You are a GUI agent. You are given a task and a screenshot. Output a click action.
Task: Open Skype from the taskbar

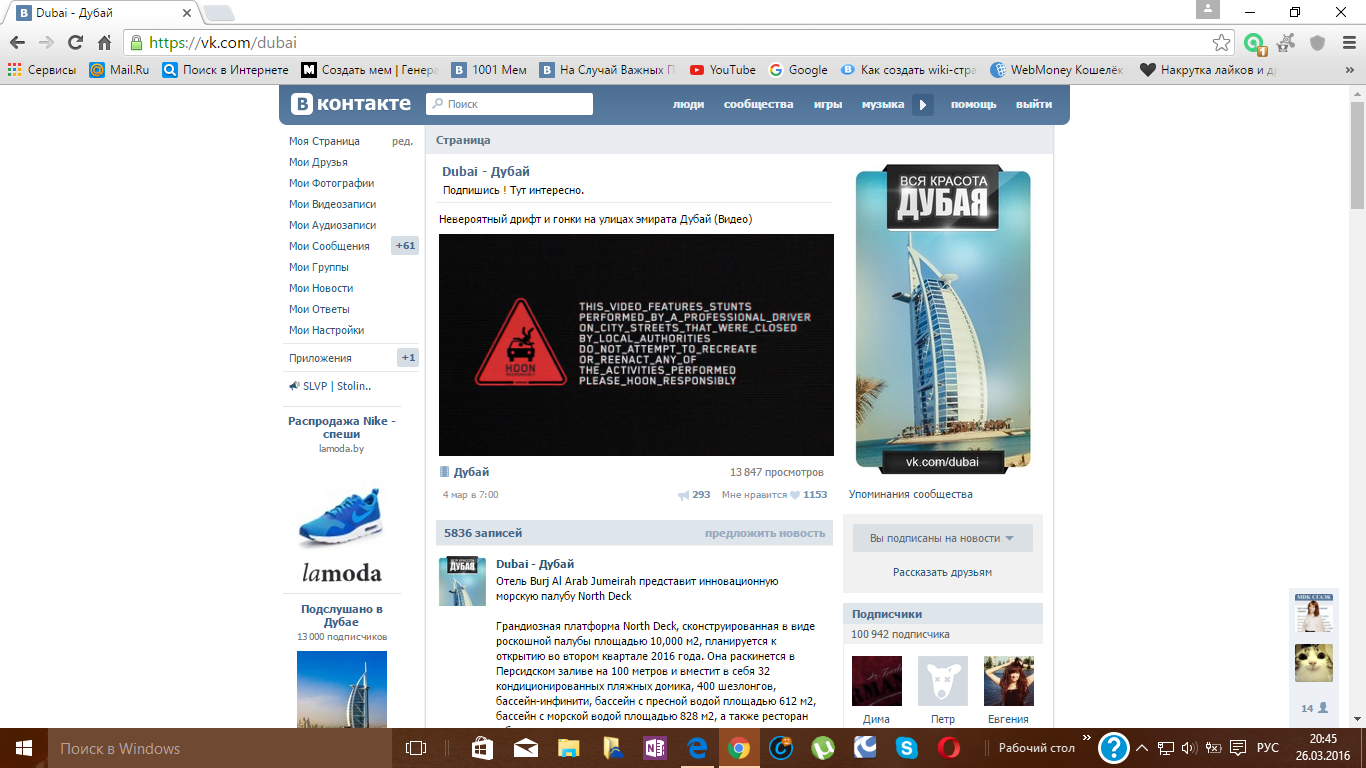click(x=907, y=748)
